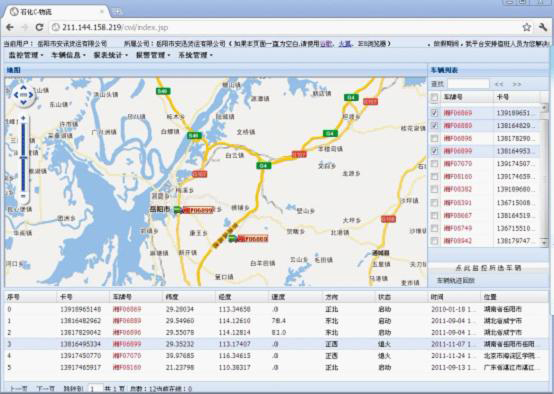Click the browser back arrow
Image resolution: width=554 pixels, height=394 pixels.
click(10, 27)
